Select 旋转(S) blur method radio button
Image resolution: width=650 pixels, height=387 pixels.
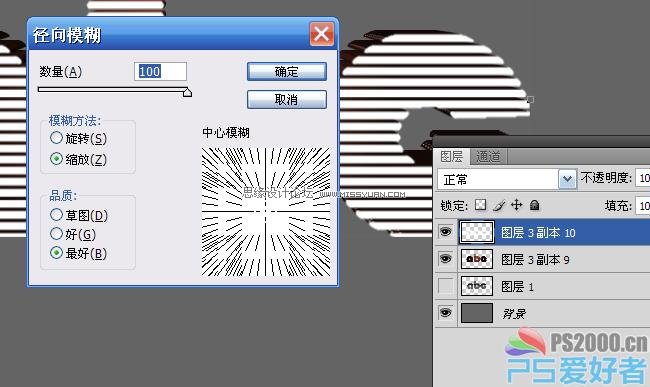click(56, 138)
